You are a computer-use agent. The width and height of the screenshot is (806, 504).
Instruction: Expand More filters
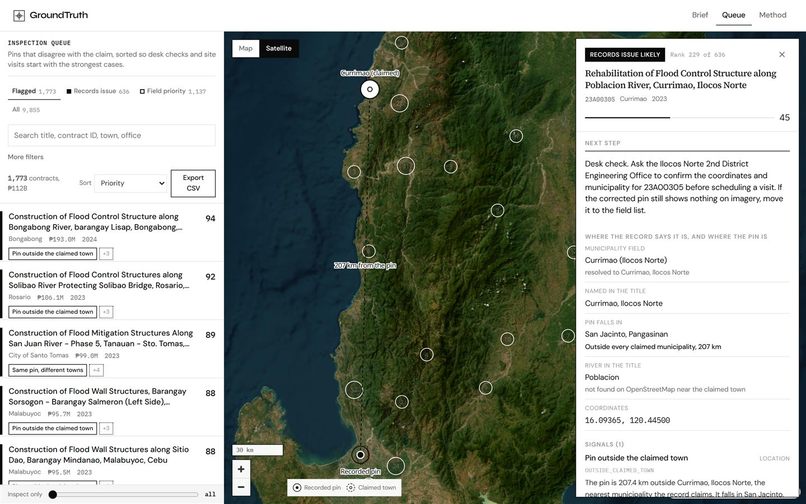(x=26, y=157)
